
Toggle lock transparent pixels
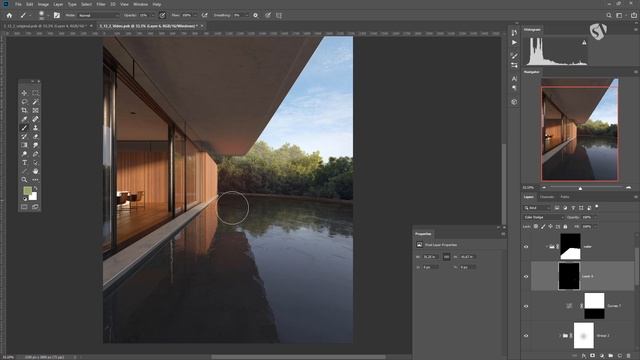click(536, 226)
